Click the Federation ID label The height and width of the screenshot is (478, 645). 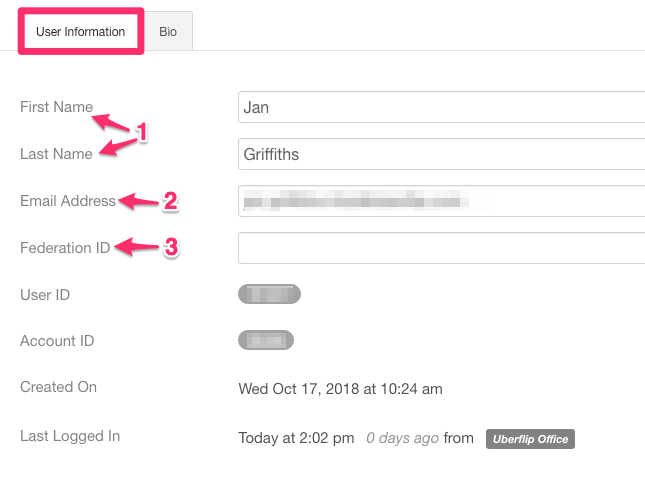point(65,248)
